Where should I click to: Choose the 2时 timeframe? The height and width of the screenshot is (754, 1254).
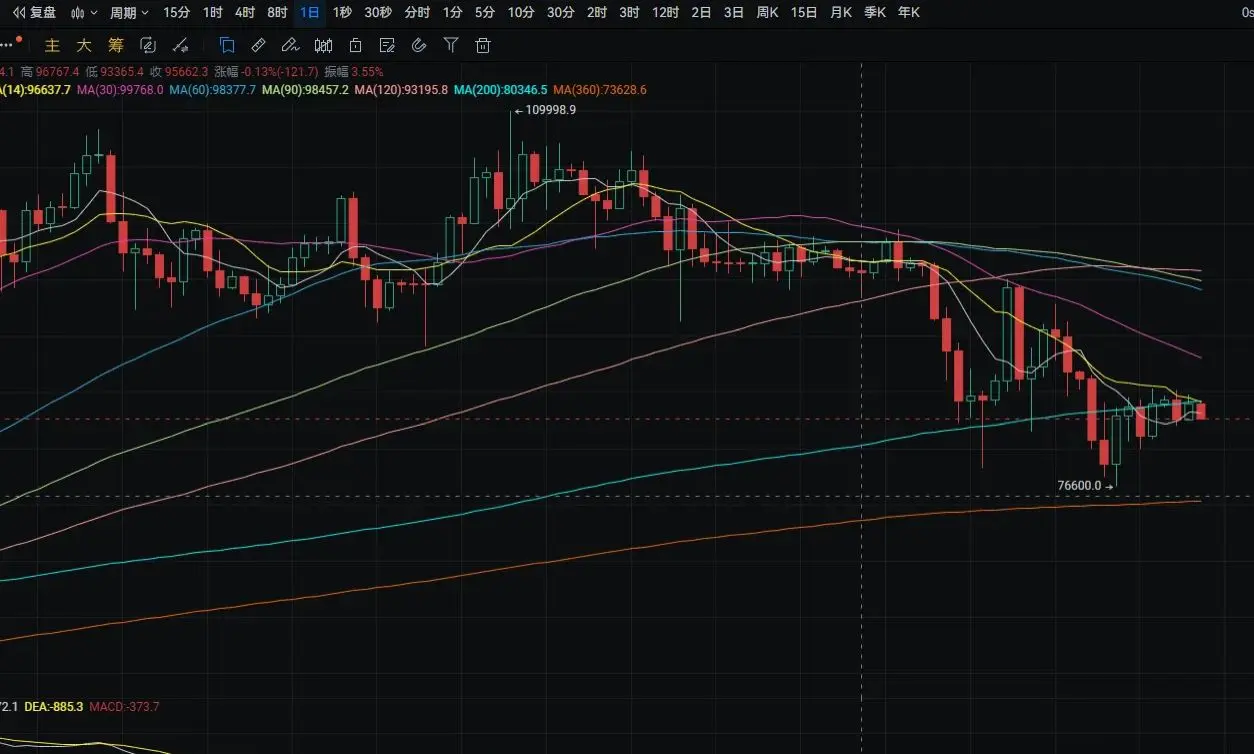coord(597,13)
